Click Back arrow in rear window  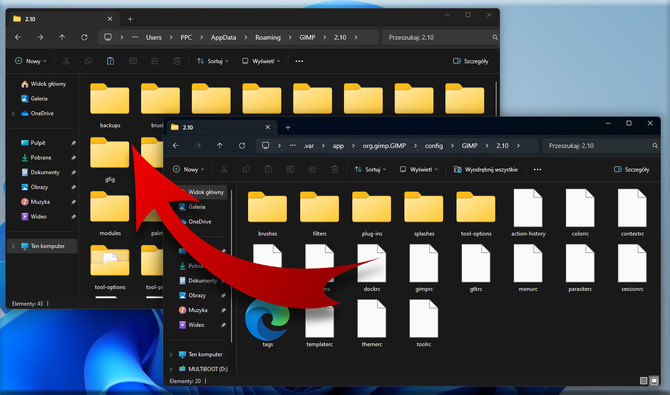18,38
